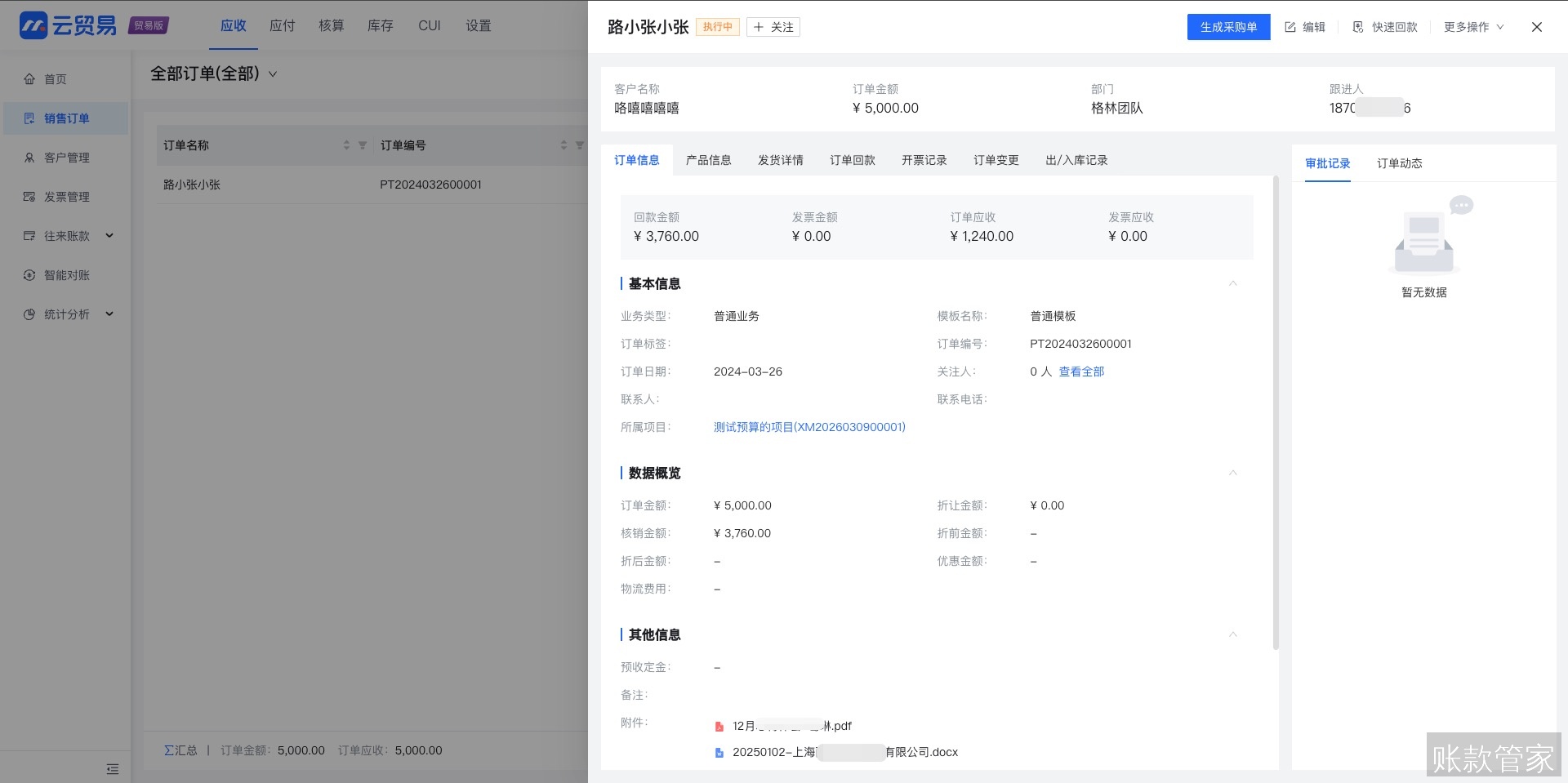This screenshot has width=1568, height=783.
Task: Open the attached PDF file 12月...pdf
Action: coord(792,726)
